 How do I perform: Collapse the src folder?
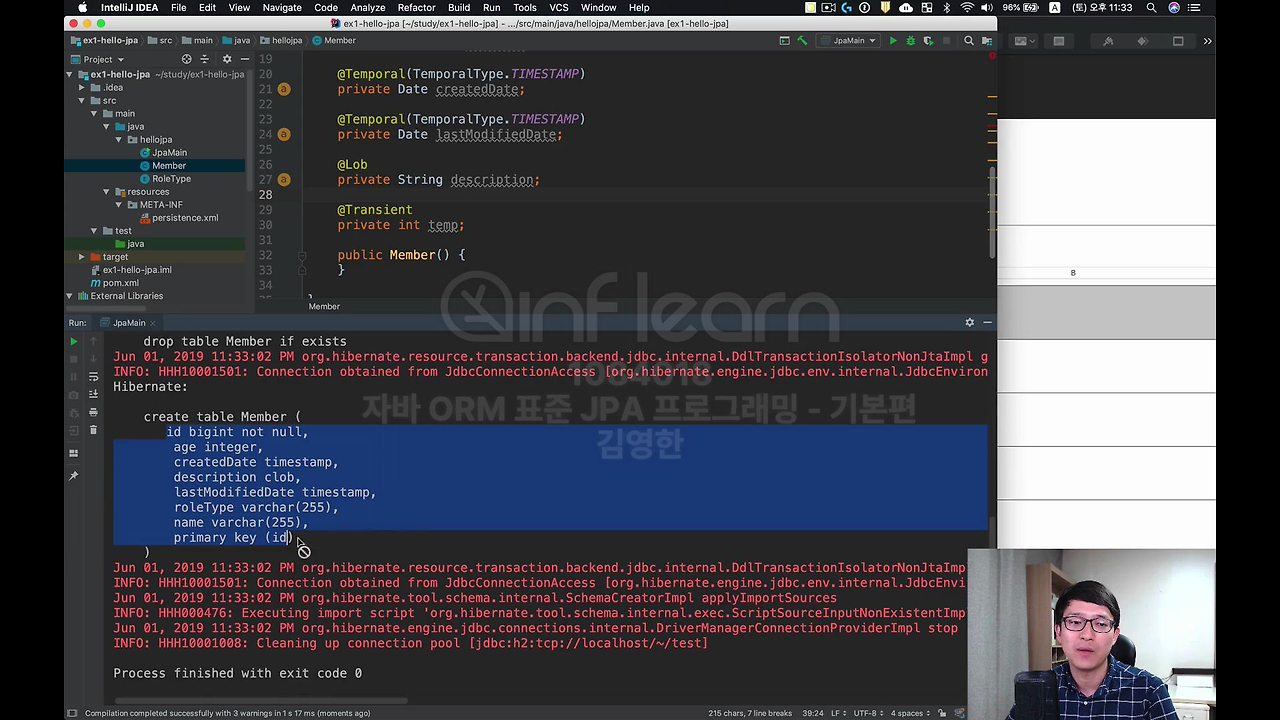coord(82,100)
